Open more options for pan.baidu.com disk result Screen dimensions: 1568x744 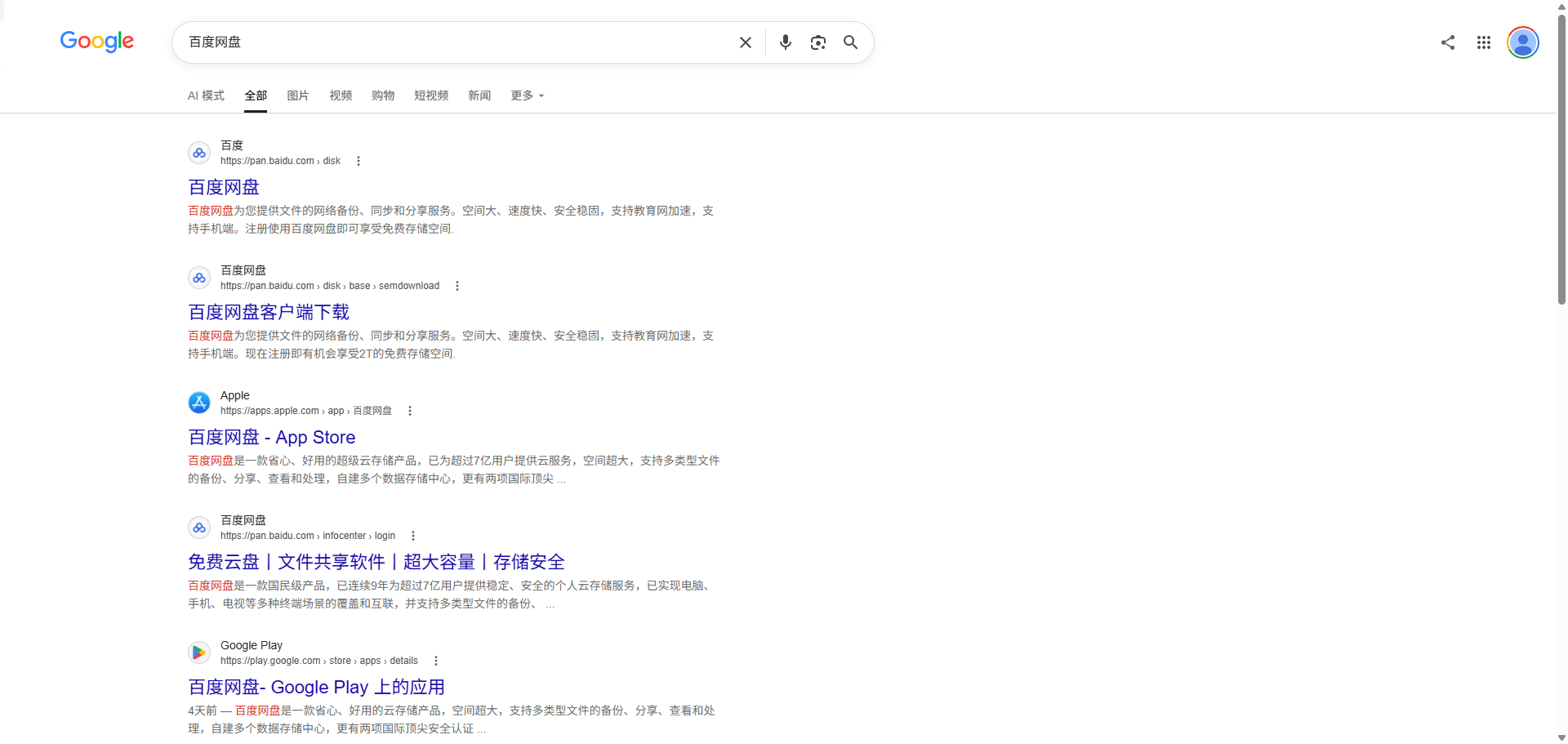[x=359, y=161]
